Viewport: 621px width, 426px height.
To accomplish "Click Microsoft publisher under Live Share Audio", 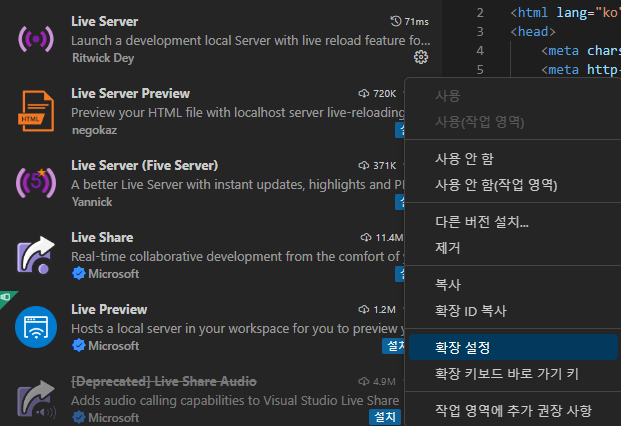I will [x=113, y=418].
